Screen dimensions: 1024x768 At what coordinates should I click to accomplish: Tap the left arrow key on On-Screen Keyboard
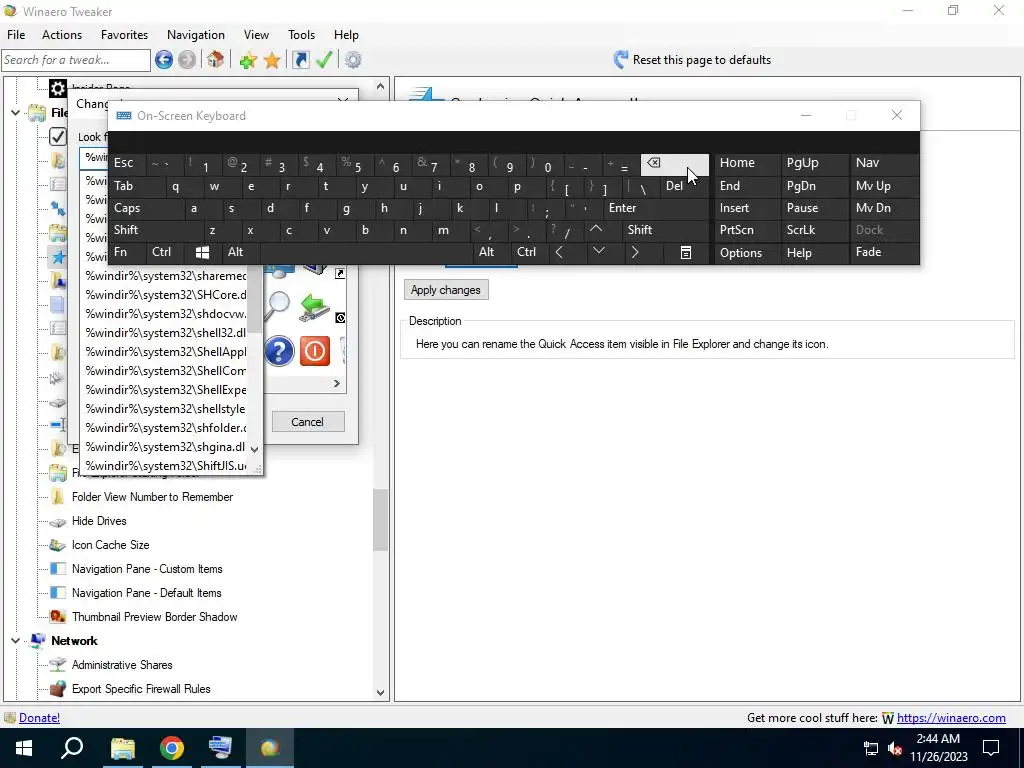point(559,253)
